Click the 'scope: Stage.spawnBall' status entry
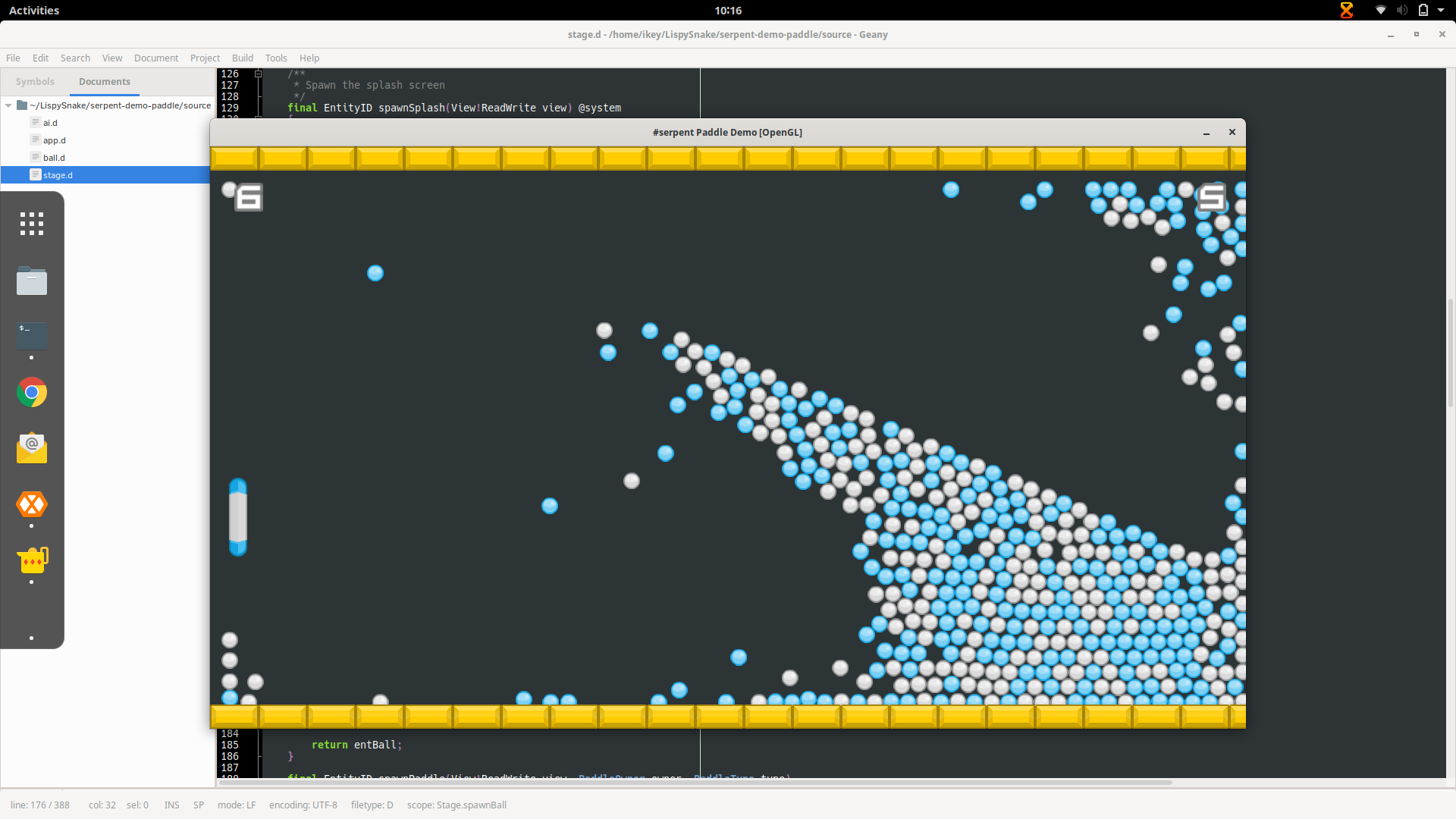This screenshot has width=1456, height=819. click(457, 805)
